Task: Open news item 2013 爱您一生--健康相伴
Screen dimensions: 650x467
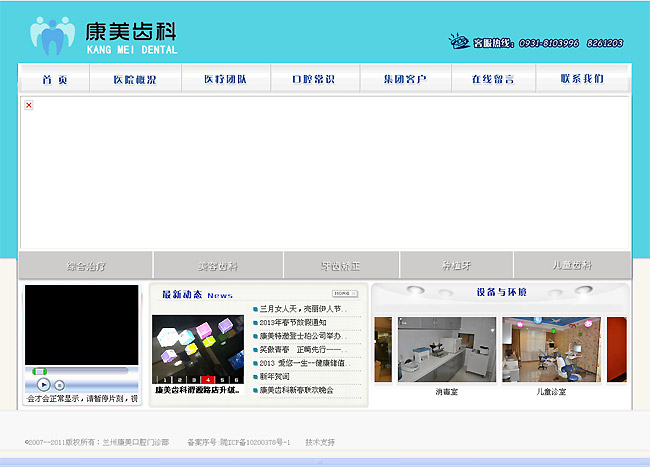Action: (x=304, y=363)
